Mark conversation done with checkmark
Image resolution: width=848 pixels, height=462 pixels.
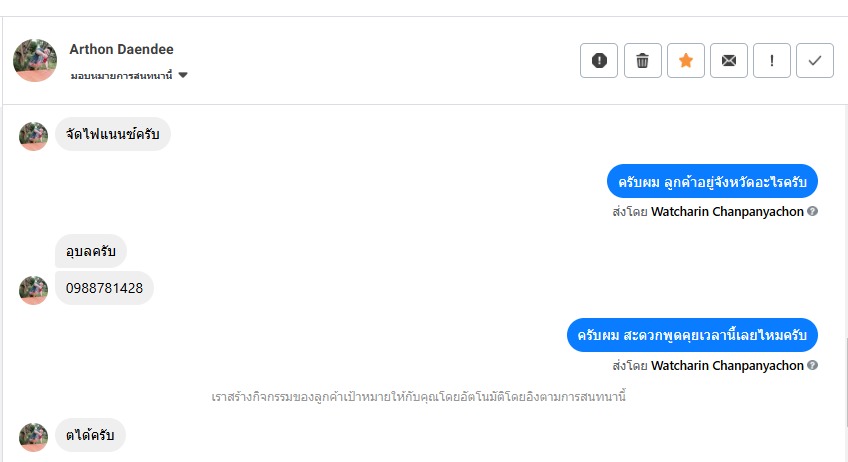click(815, 61)
